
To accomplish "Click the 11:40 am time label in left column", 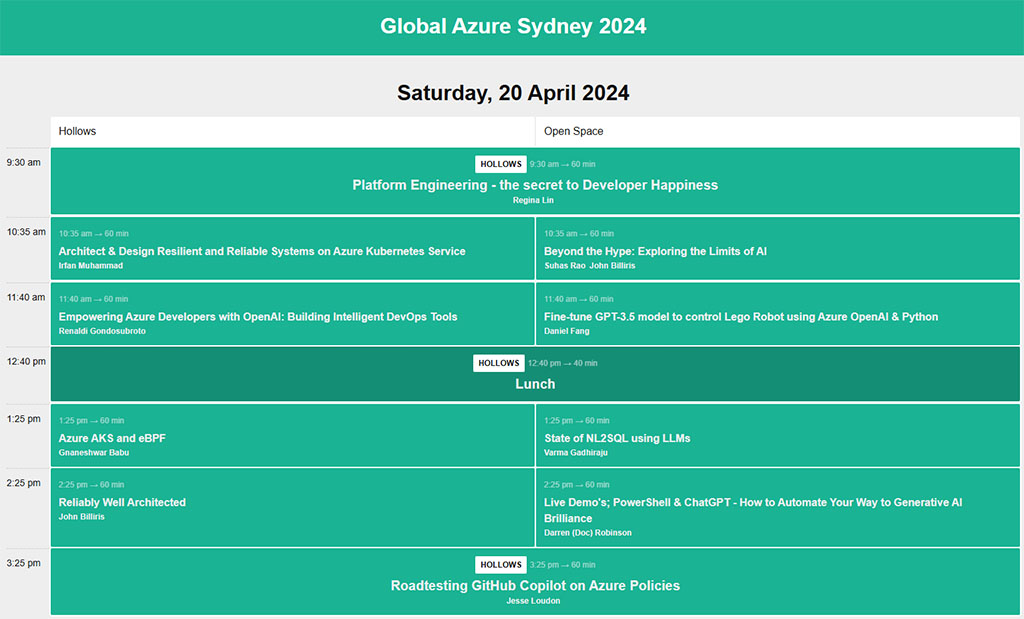I will [x=26, y=297].
